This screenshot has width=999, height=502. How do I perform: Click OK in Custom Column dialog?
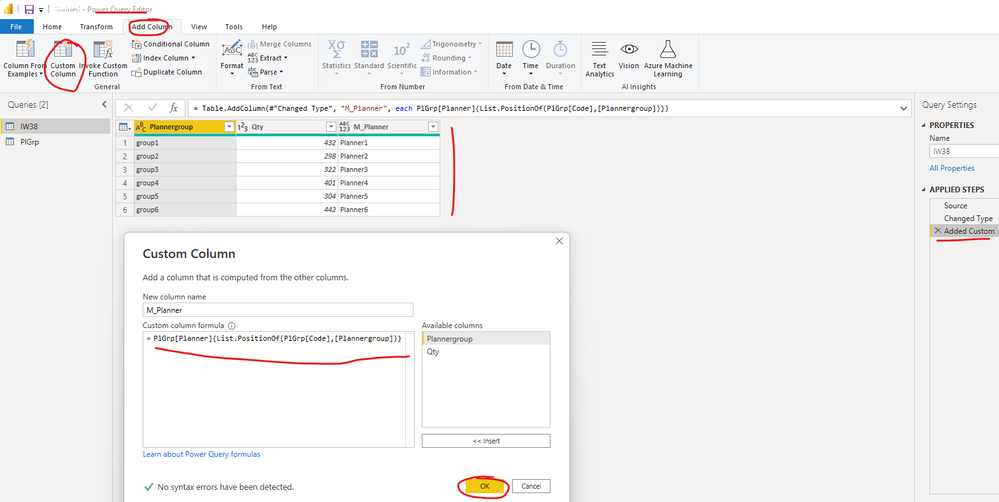pyautogui.click(x=484, y=486)
